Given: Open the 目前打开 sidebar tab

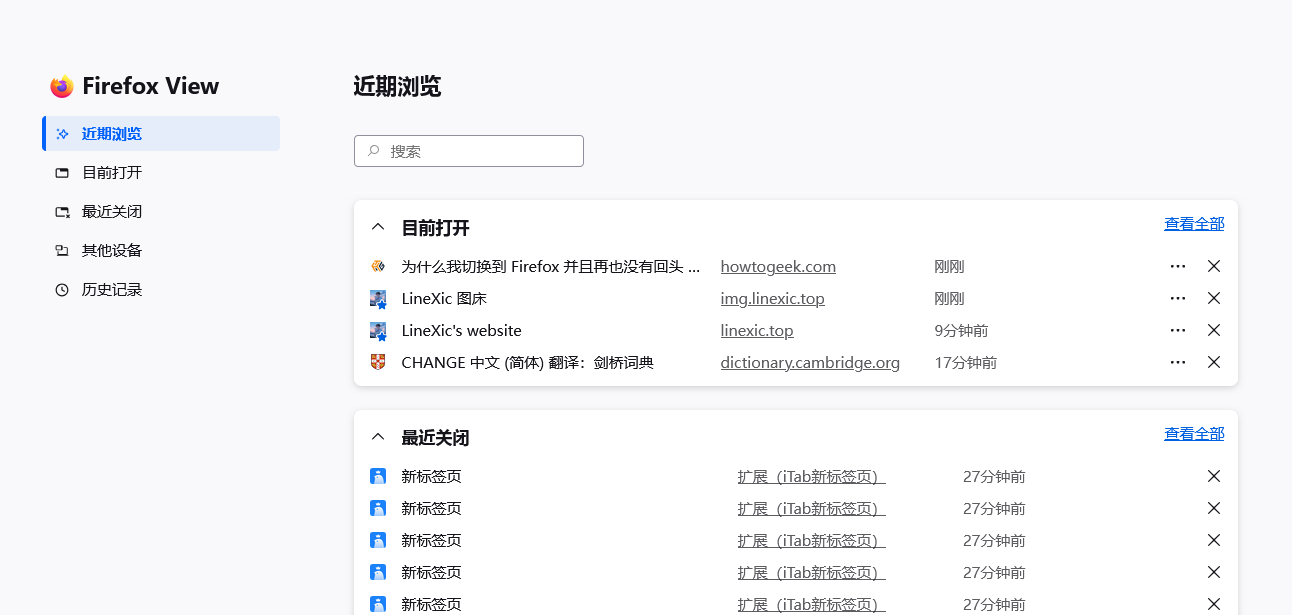Looking at the screenshot, I should (111, 173).
